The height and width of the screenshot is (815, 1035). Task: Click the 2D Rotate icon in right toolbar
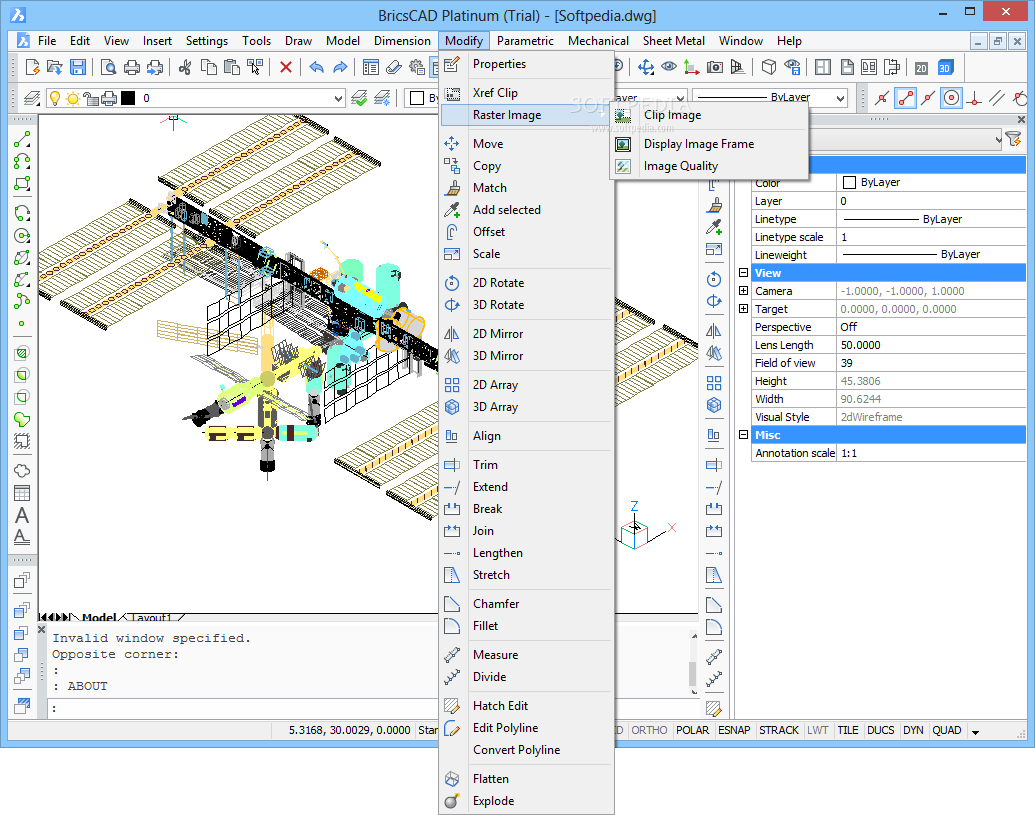pyautogui.click(x=714, y=278)
